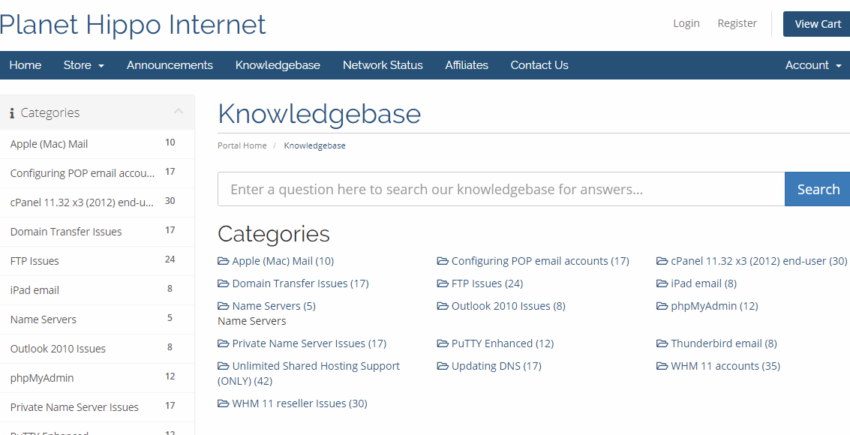The height and width of the screenshot is (435, 850).
Task: Select Configuring POP email accounts in sidebar
Action: coord(97,173)
